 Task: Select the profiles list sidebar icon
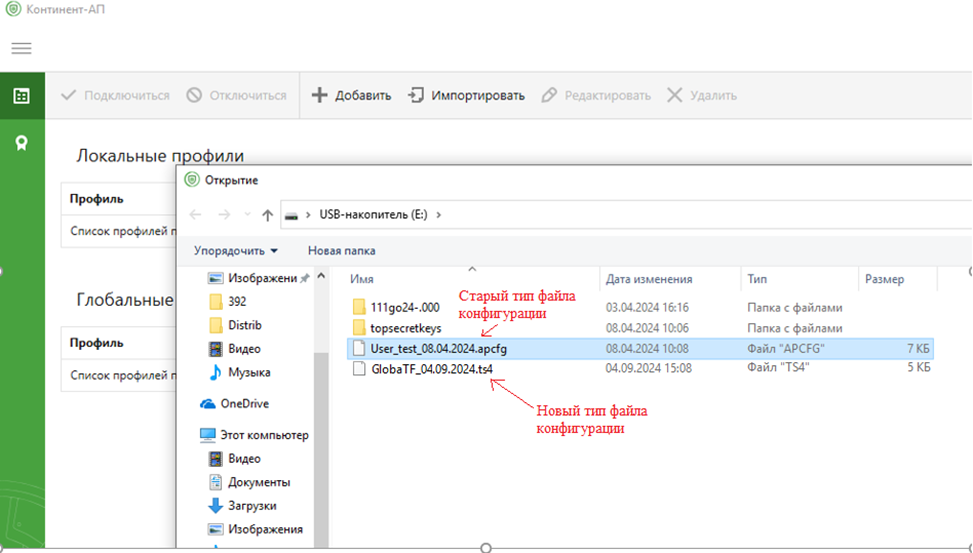(21, 96)
